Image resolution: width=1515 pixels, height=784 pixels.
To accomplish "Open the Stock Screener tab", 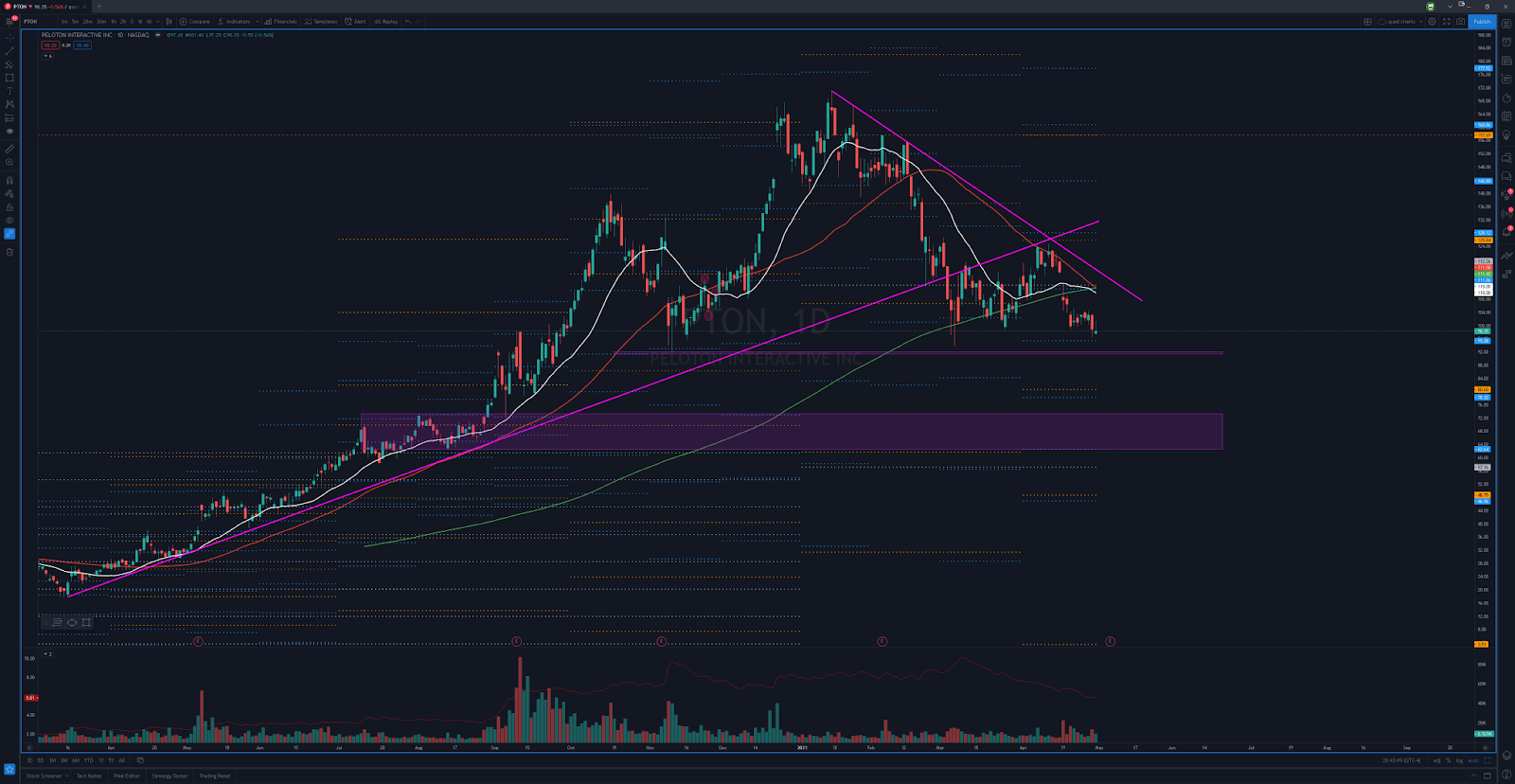I will coord(45,775).
